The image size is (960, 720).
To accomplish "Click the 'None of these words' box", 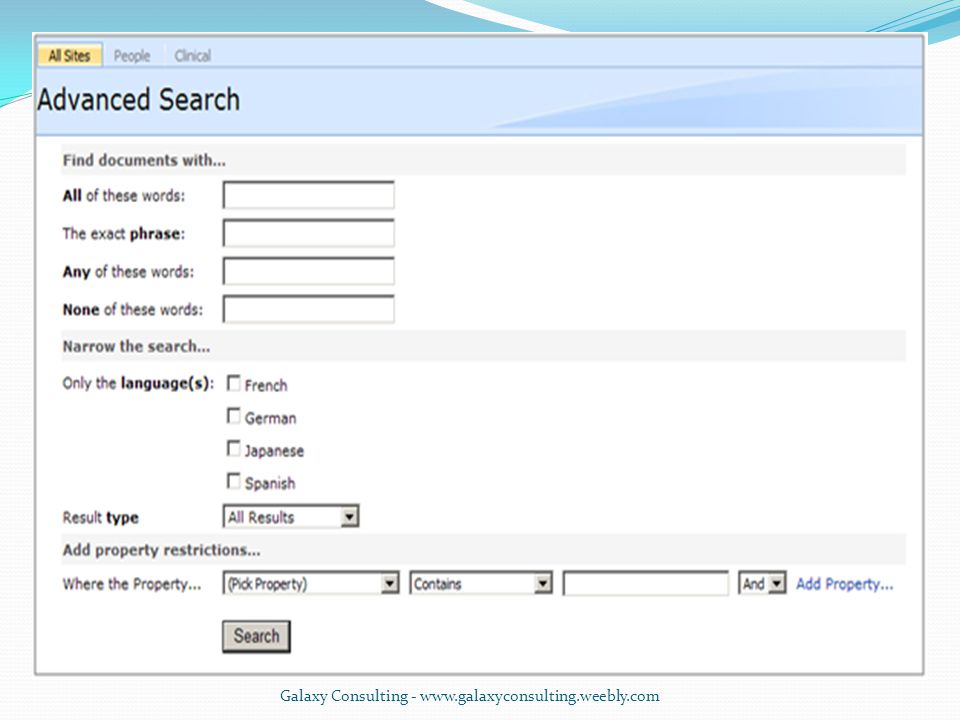I will [309, 309].
